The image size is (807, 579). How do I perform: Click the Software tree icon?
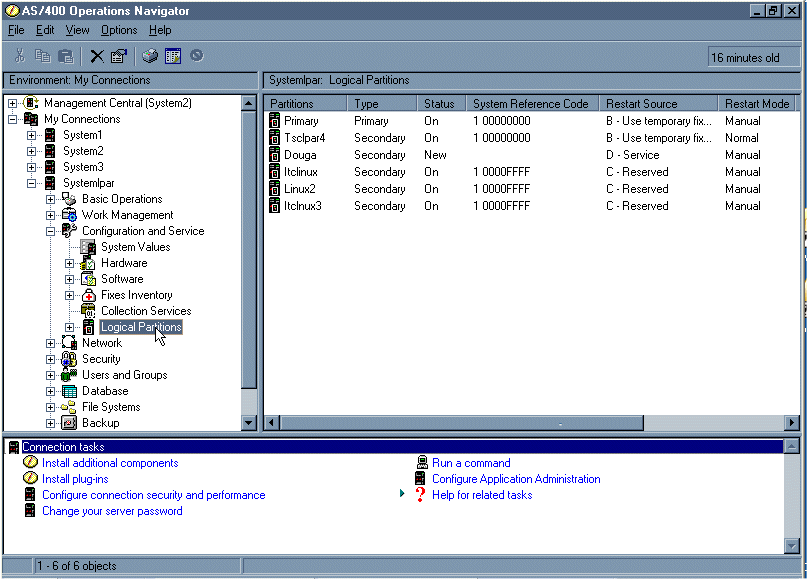click(x=89, y=279)
